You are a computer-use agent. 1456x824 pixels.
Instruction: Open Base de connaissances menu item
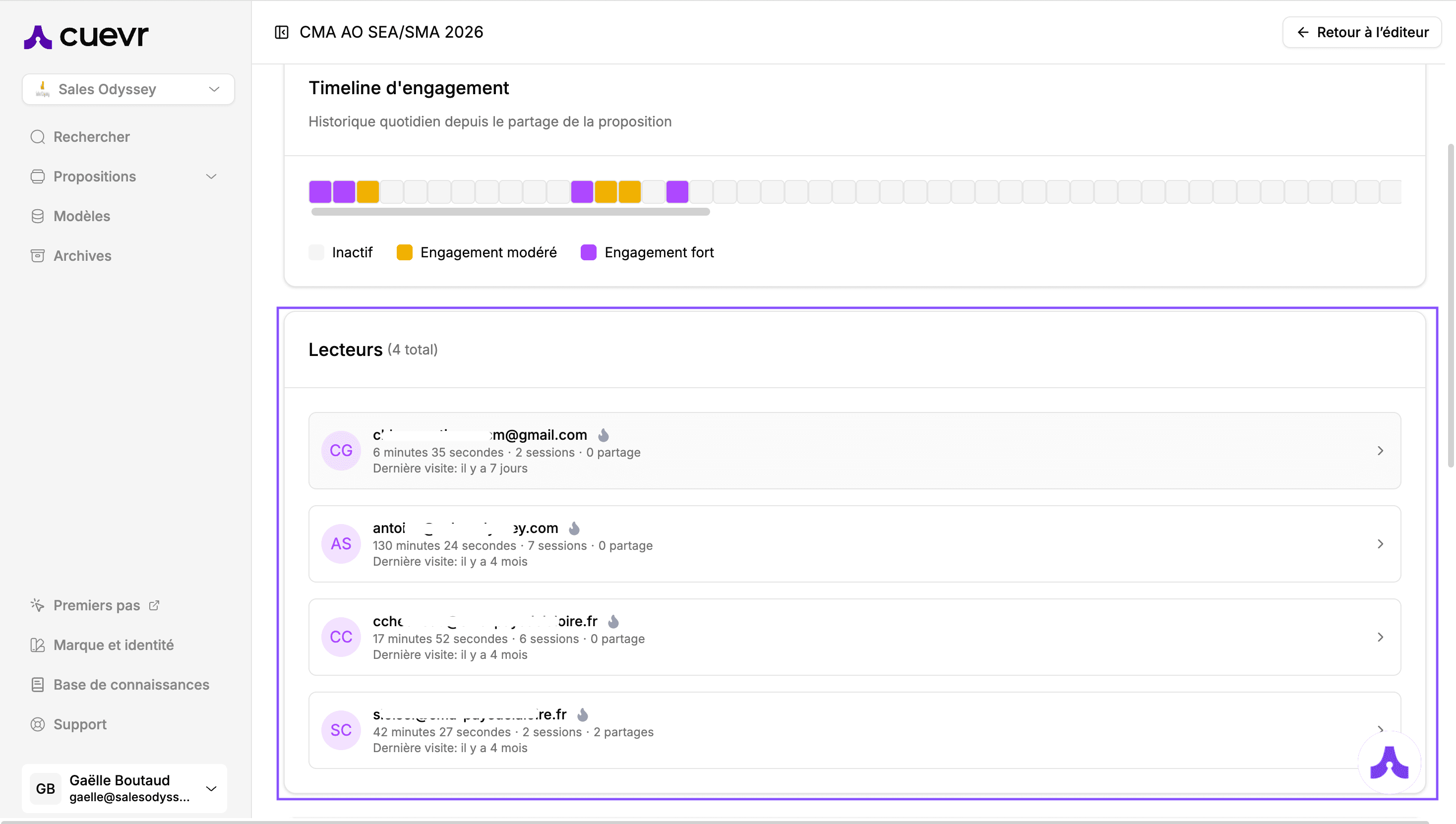[131, 685]
